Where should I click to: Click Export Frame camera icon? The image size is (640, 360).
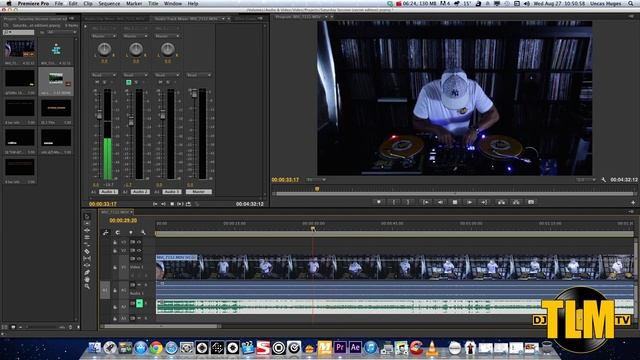click(531, 202)
